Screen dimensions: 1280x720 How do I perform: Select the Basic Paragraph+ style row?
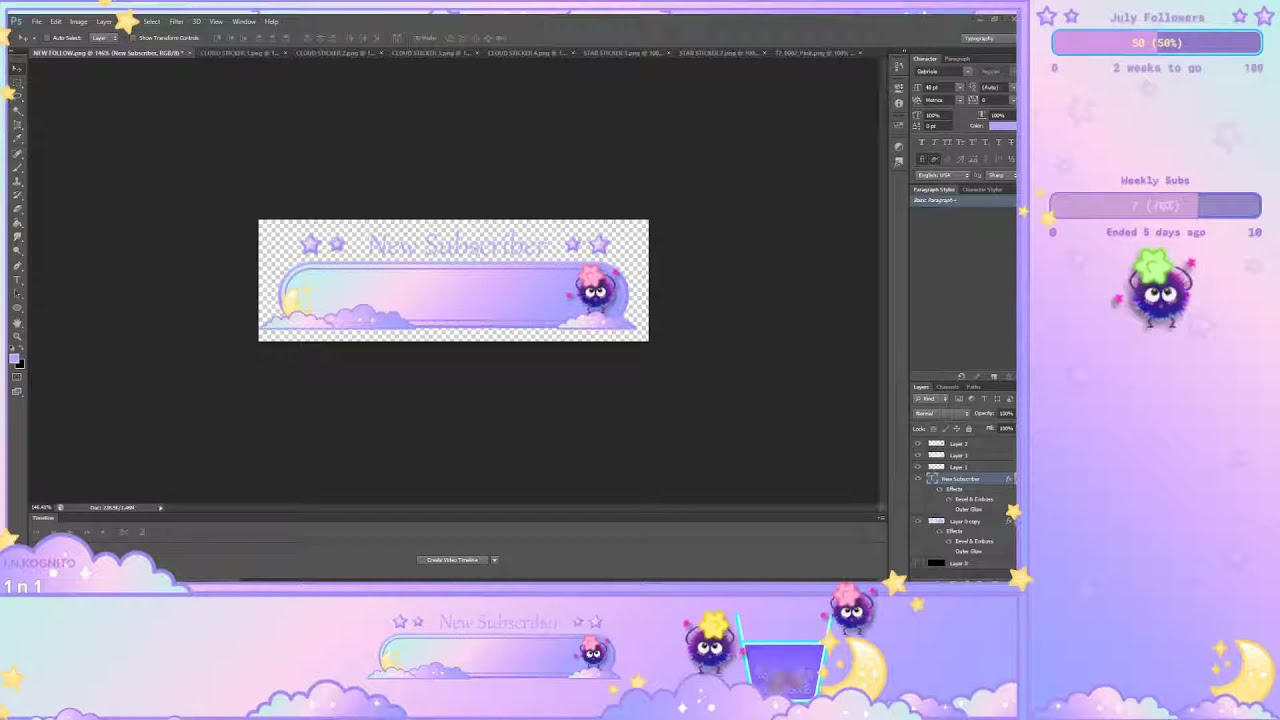(x=963, y=200)
